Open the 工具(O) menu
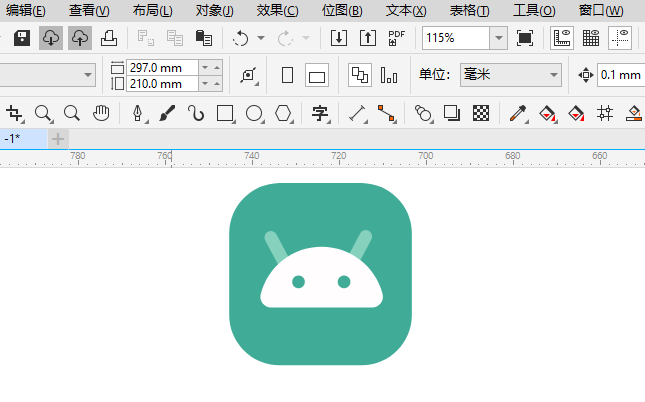The height and width of the screenshot is (402, 645). 534,10
